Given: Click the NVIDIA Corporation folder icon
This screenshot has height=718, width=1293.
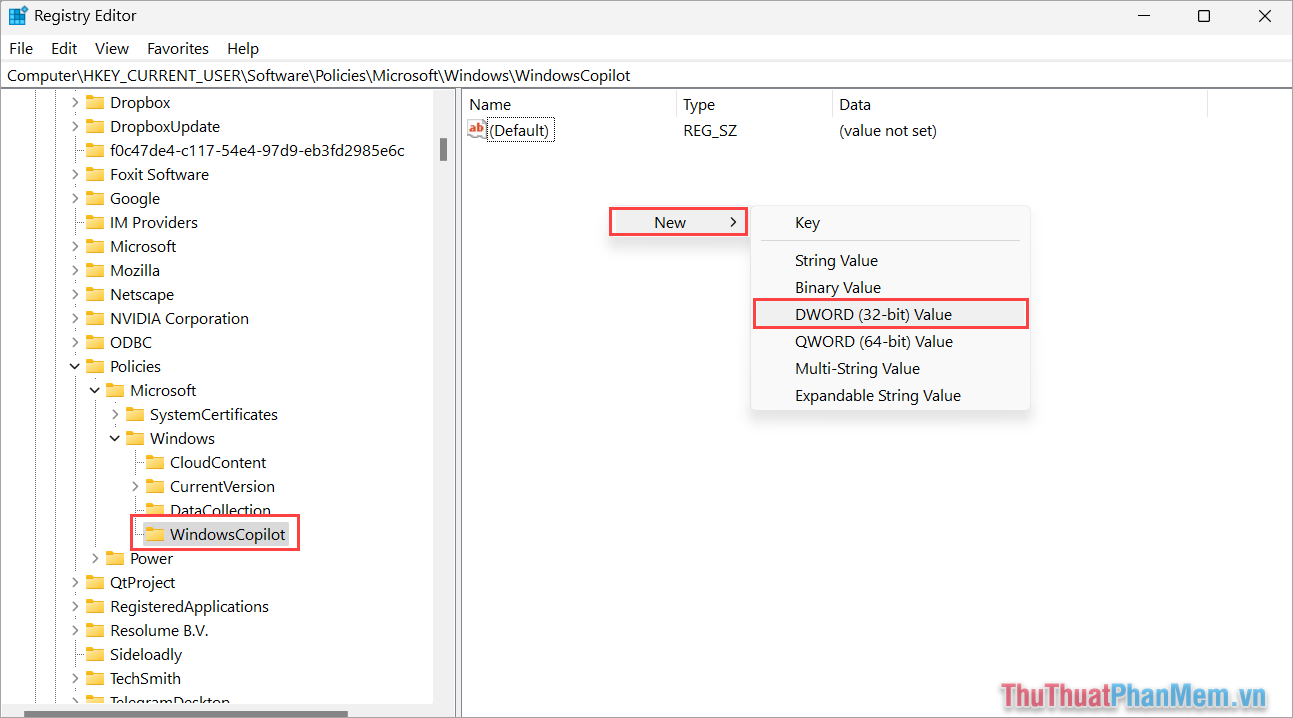Looking at the screenshot, I should 95,318.
